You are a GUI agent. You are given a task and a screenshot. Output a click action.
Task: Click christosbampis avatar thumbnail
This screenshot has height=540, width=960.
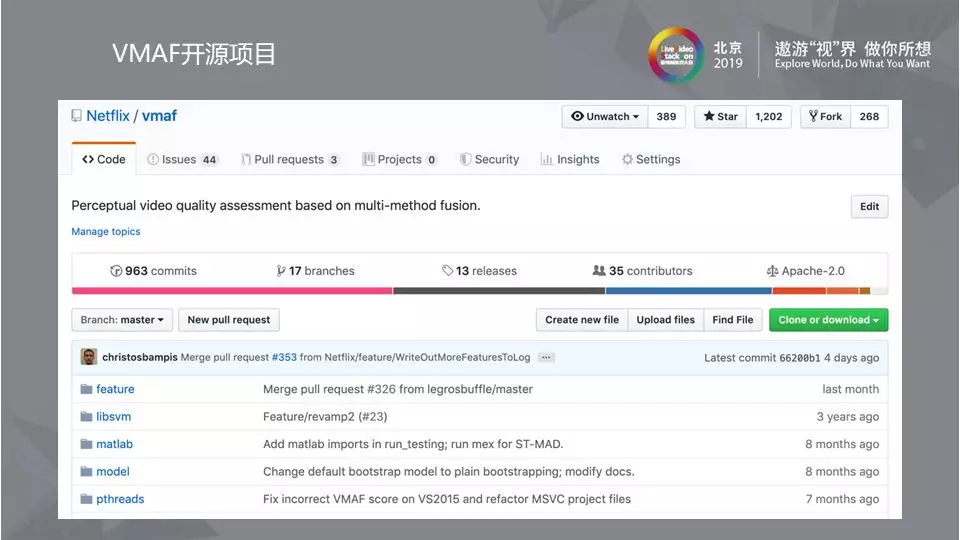point(89,357)
